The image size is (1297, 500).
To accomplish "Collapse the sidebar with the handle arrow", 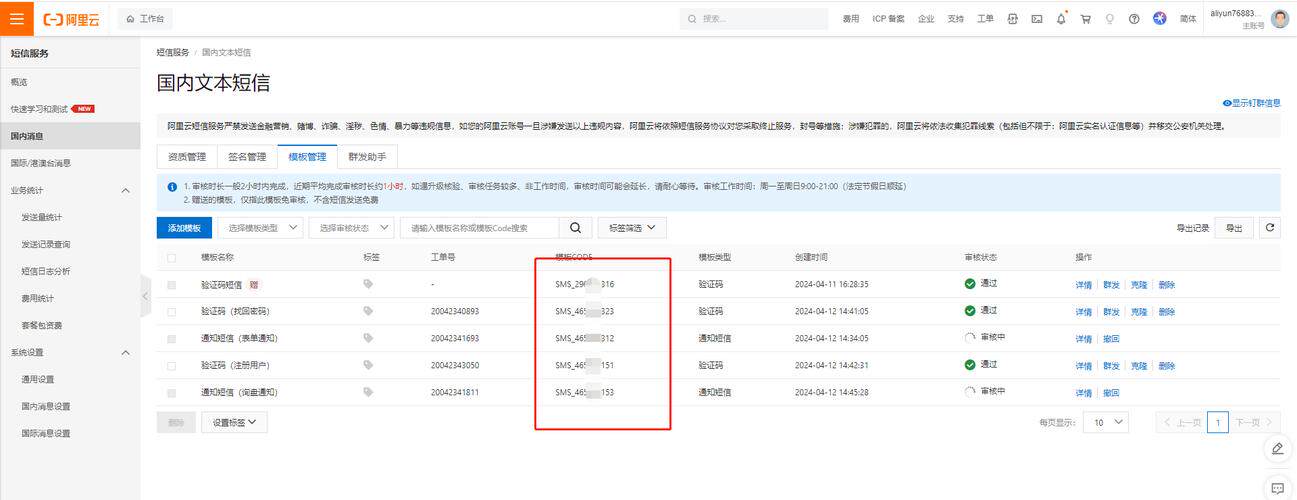I will pos(145,296).
